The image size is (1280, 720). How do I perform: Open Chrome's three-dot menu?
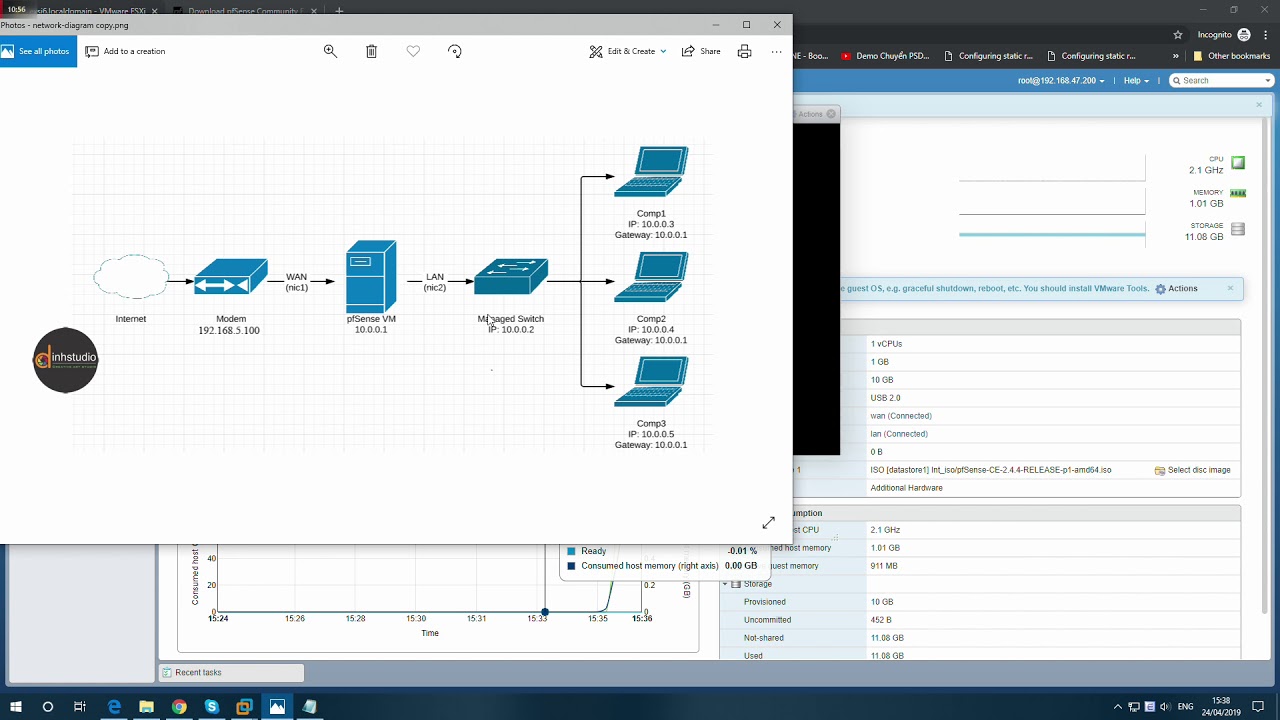point(1267,34)
